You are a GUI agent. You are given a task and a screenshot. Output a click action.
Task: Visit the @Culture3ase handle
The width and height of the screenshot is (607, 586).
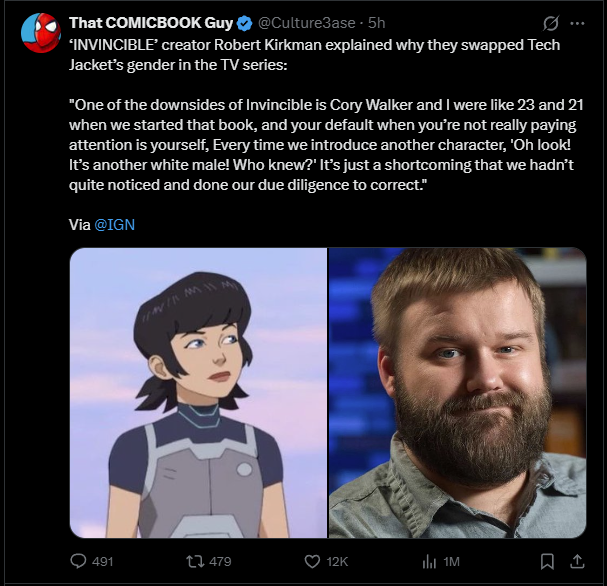(x=306, y=23)
